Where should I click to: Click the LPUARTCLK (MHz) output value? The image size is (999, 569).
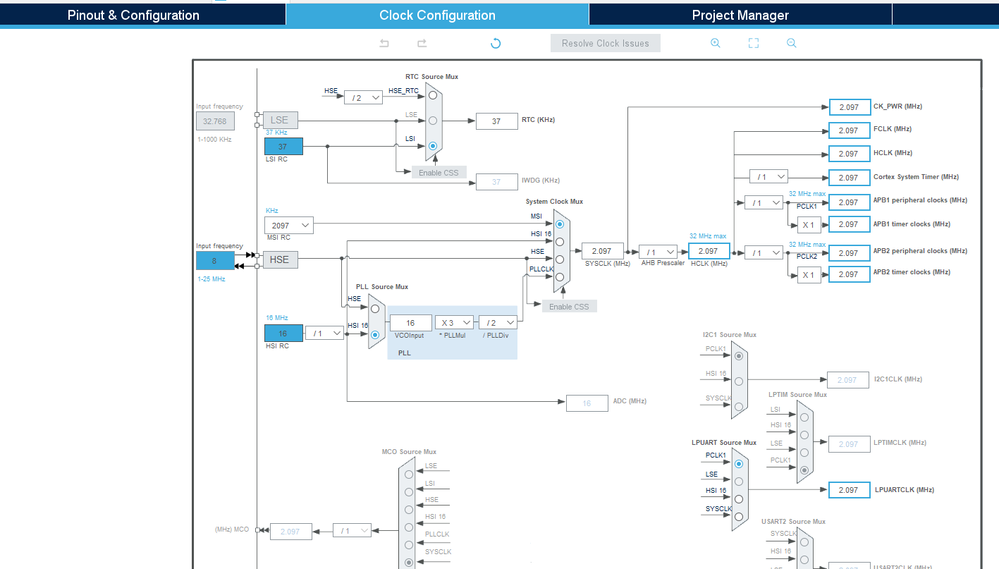pos(849,490)
